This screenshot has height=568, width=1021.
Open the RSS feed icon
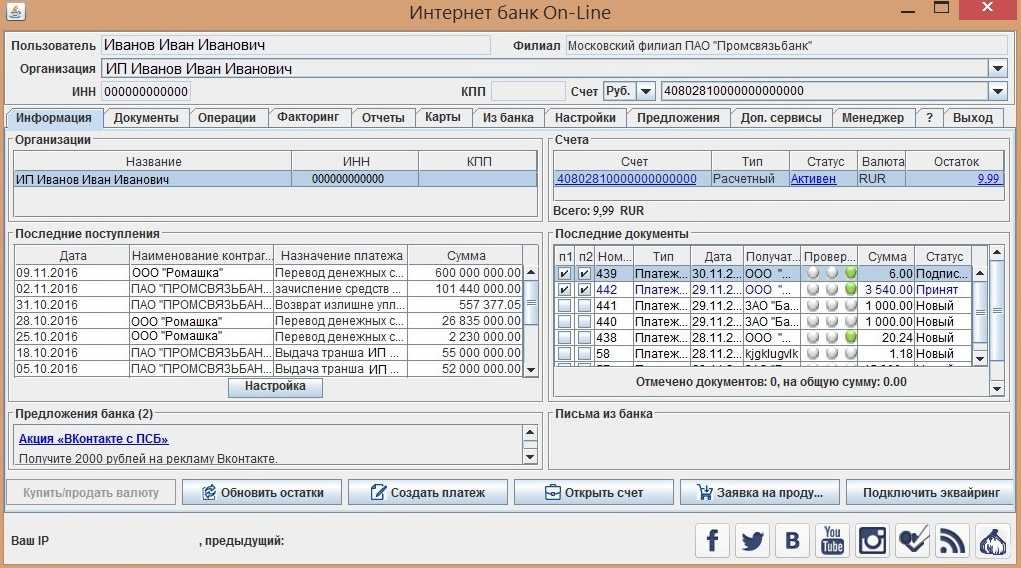tap(953, 540)
